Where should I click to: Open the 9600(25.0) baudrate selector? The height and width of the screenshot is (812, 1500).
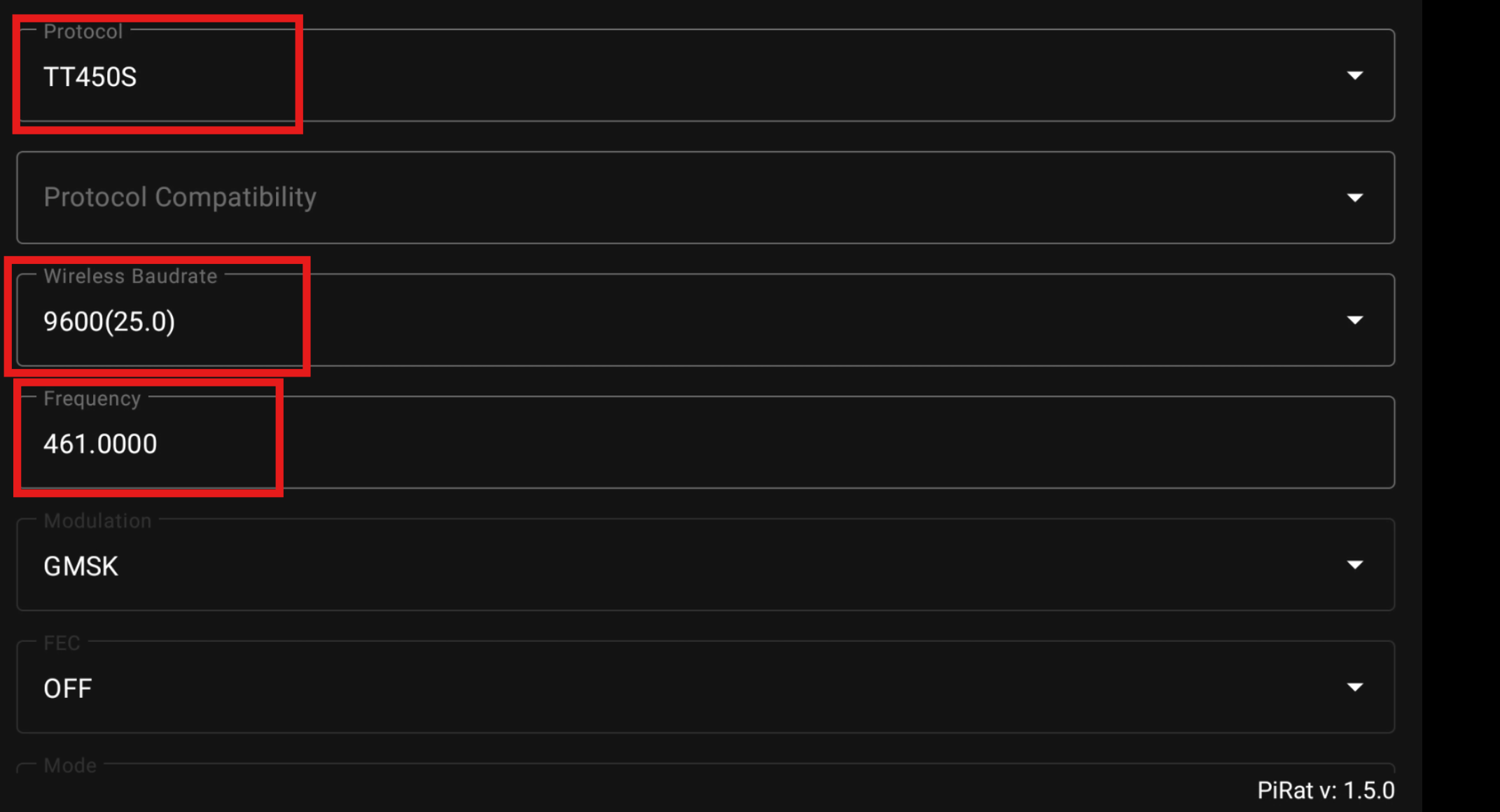tap(109, 322)
